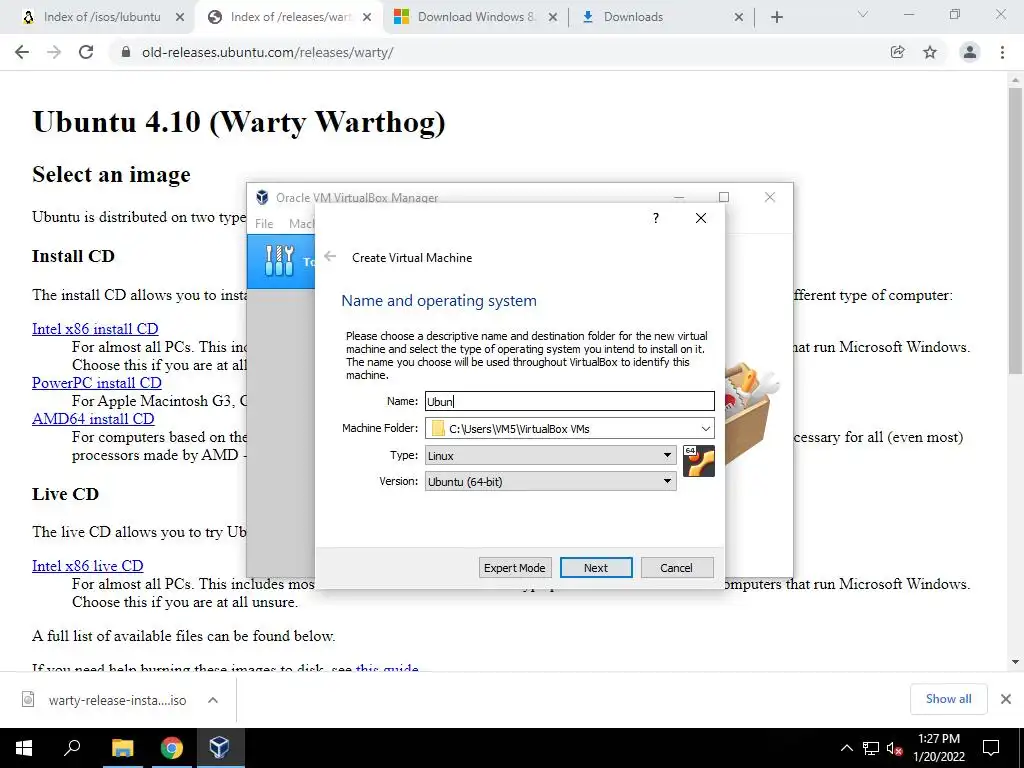
Task: Click the page vertical scrollbar
Action: tap(1015, 231)
